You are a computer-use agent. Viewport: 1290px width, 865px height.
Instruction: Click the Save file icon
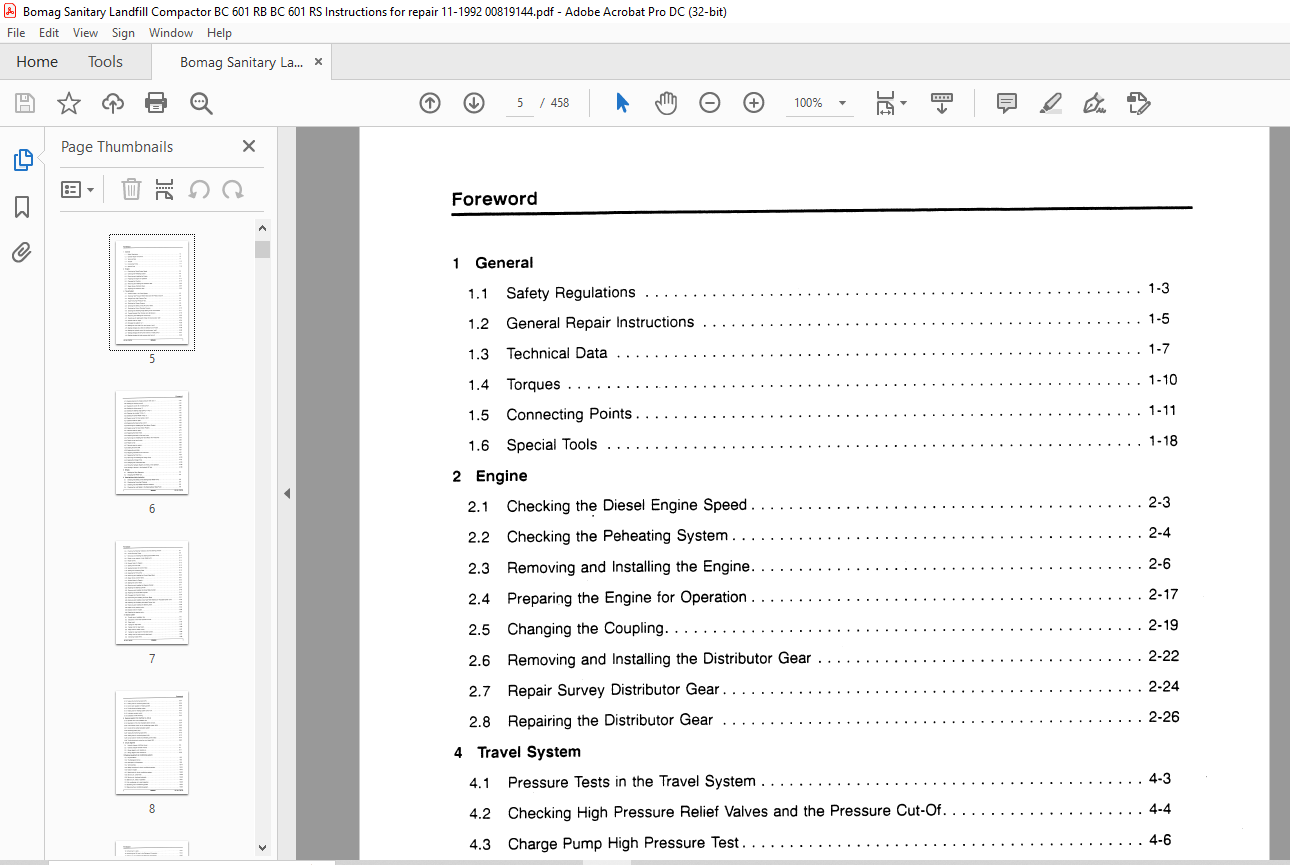tap(25, 103)
